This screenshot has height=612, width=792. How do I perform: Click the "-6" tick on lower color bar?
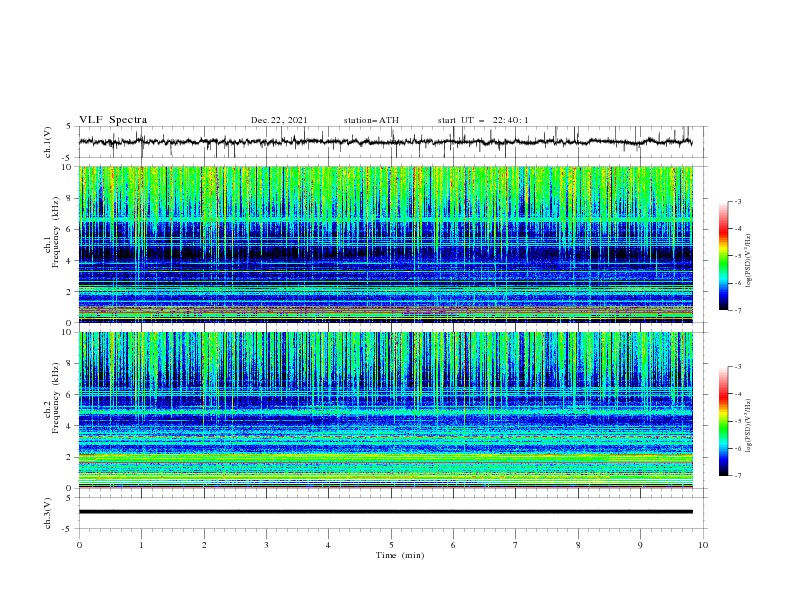click(x=737, y=448)
